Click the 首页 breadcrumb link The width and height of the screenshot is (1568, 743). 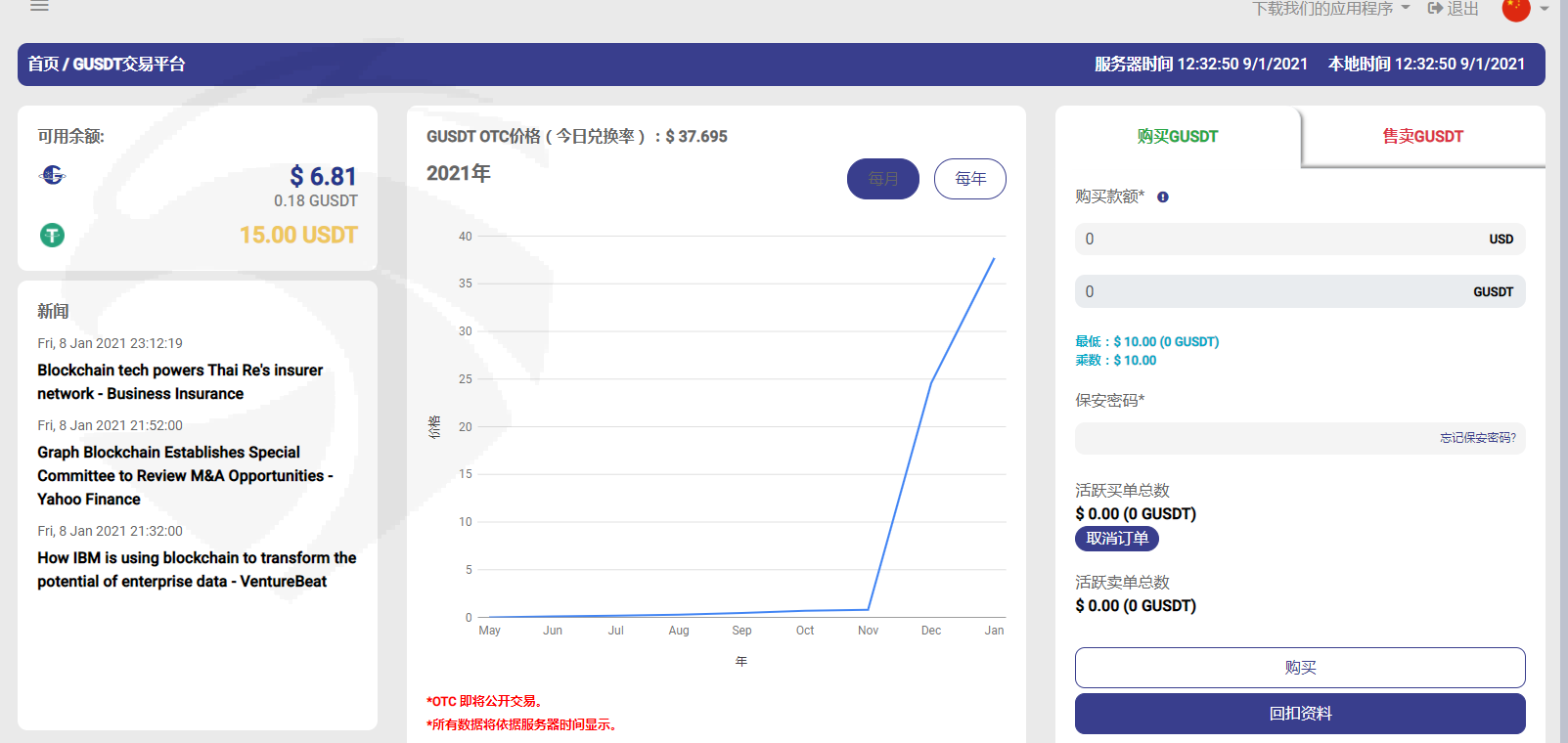tap(43, 65)
